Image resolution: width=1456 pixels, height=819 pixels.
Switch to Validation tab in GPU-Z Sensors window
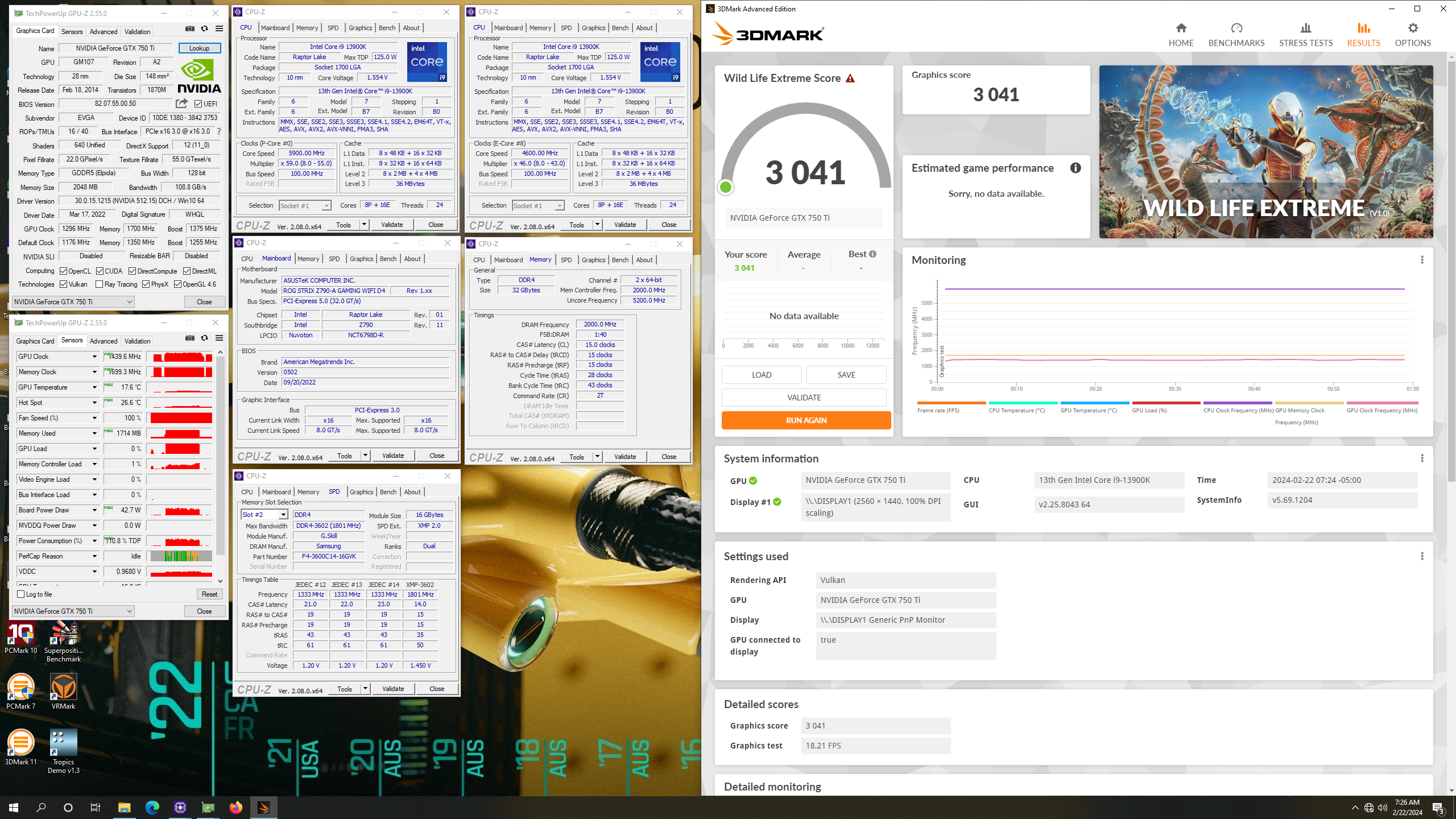[x=138, y=341]
